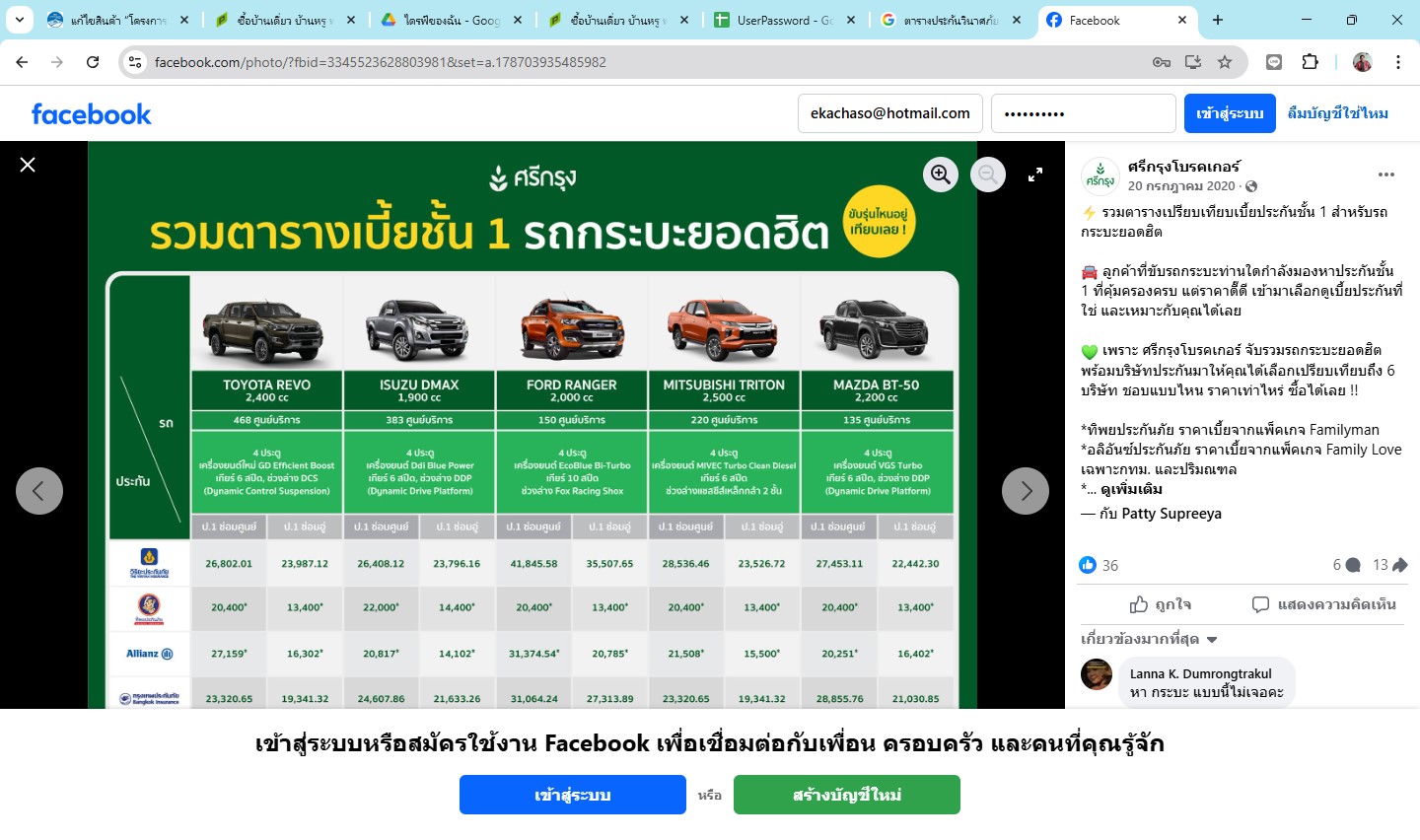Image resolution: width=1420 pixels, height=840 pixels.
Task: Go to the next photo arrow
Action: pos(1026,491)
